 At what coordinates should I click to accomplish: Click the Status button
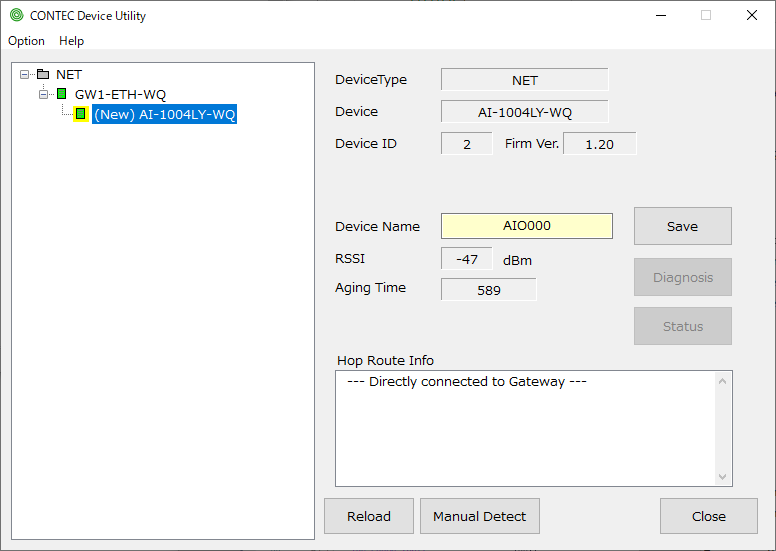(x=682, y=326)
